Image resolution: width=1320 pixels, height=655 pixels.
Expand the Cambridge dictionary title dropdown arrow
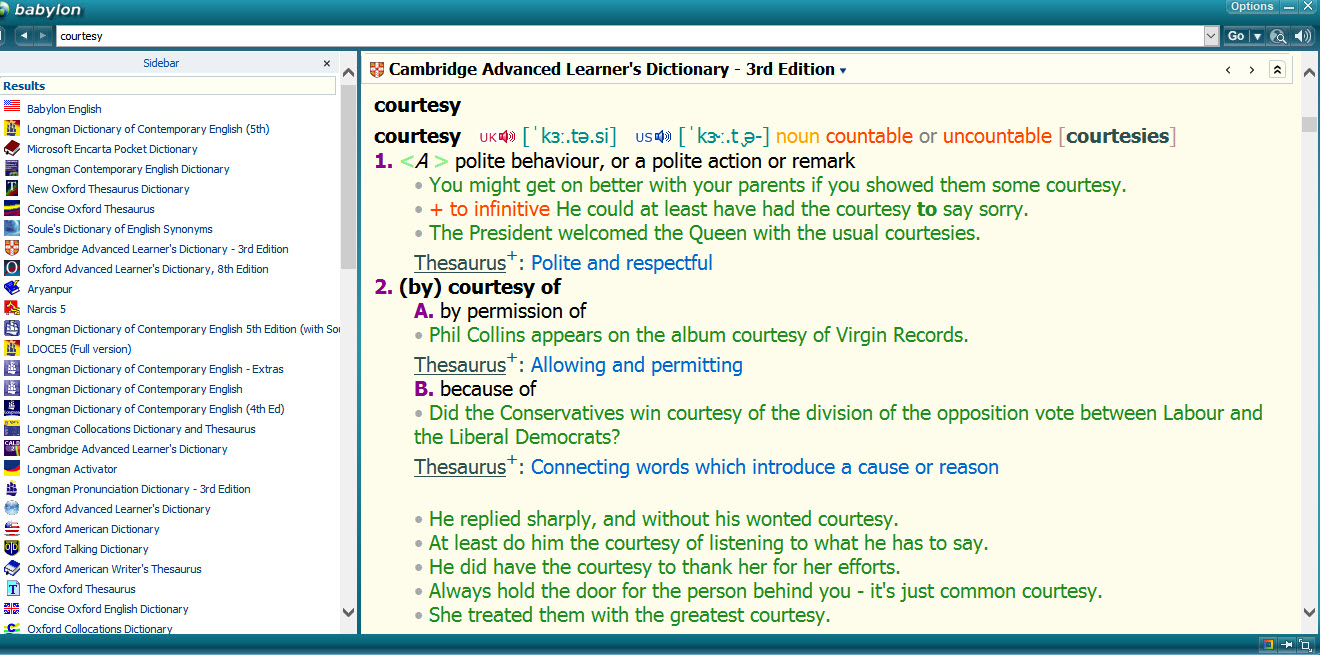(843, 71)
